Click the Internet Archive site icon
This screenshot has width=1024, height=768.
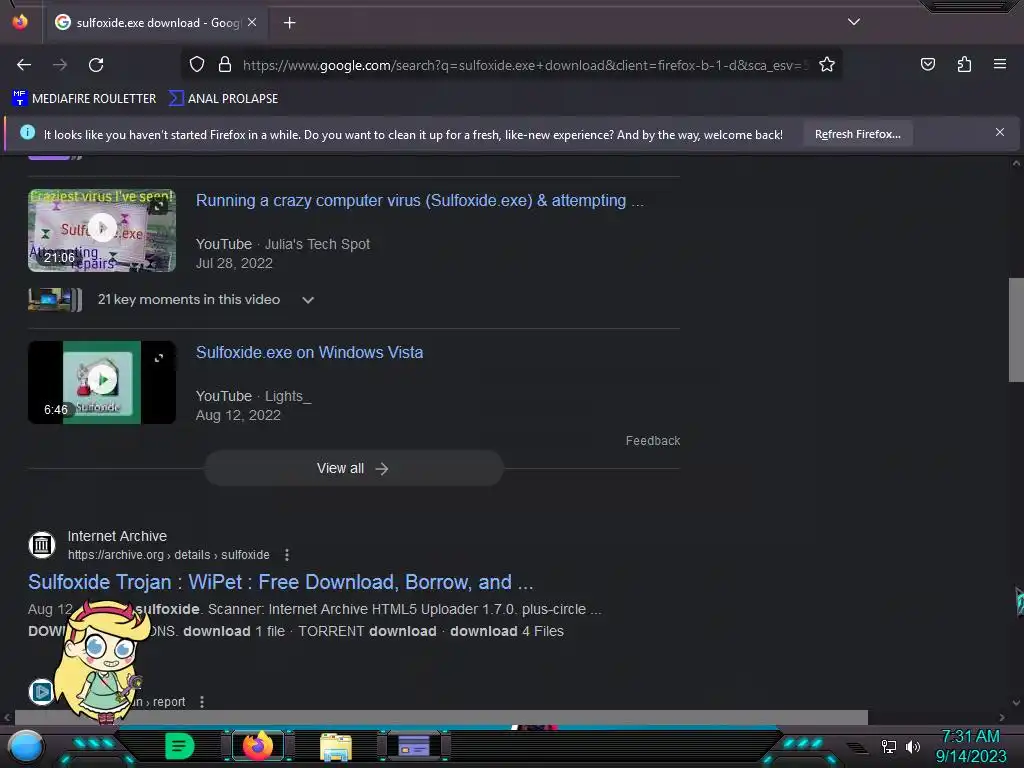tap(42, 545)
